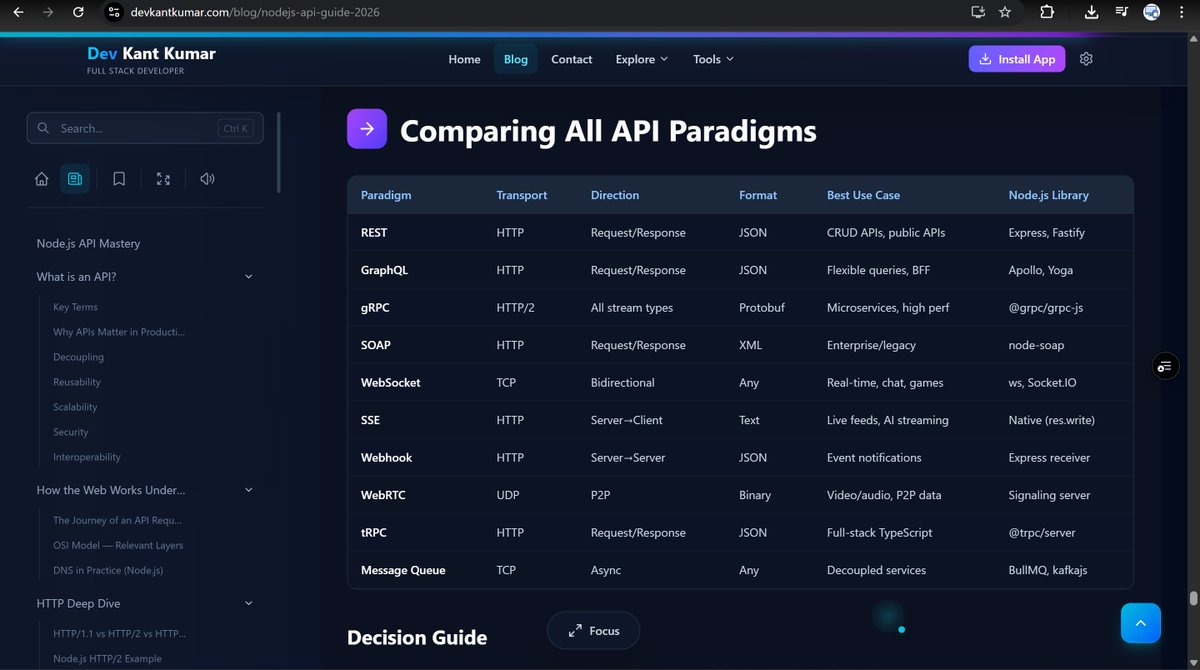The height and width of the screenshot is (670, 1200).
Task: Open the browser media control icon
Action: point(1122,12)
